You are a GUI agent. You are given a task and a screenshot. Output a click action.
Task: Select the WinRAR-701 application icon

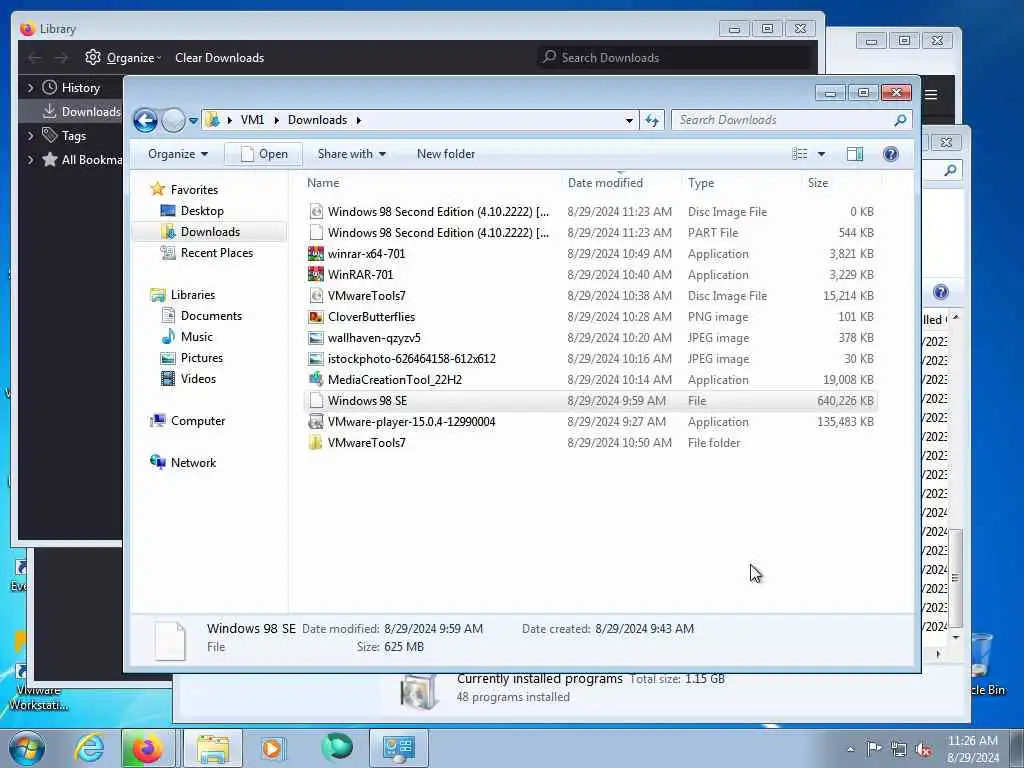(316, 274)
